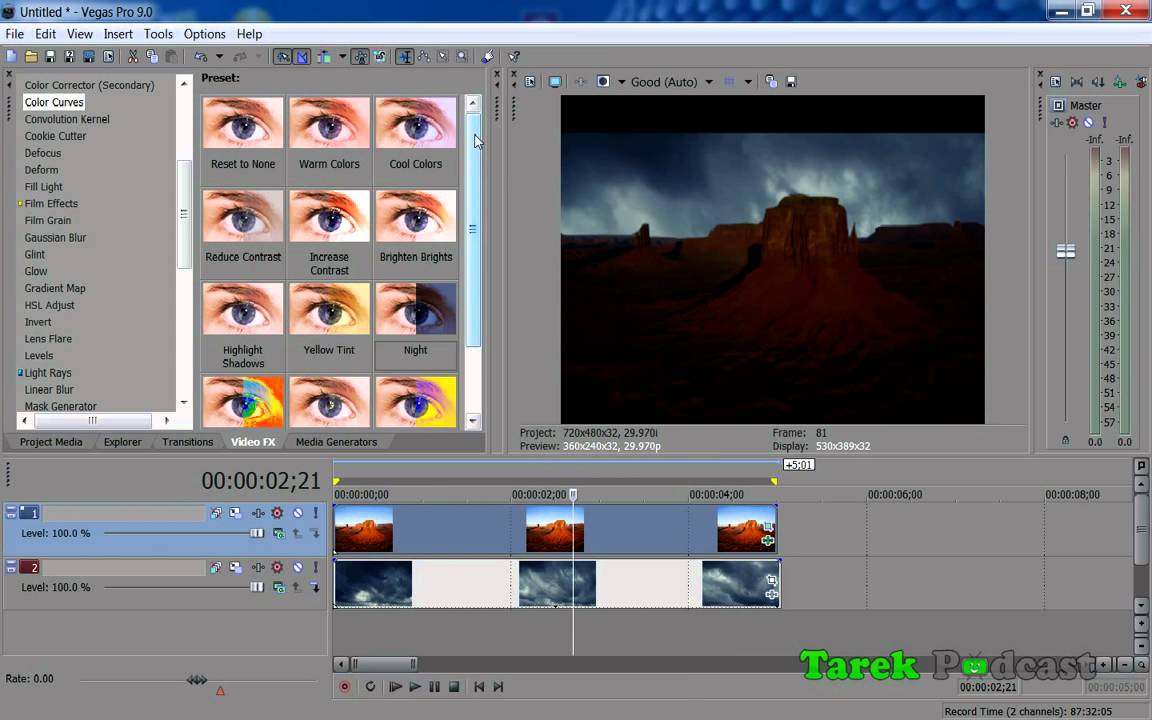
Task: Open track 1 compositing mode
Action: (x=278, y=533)
